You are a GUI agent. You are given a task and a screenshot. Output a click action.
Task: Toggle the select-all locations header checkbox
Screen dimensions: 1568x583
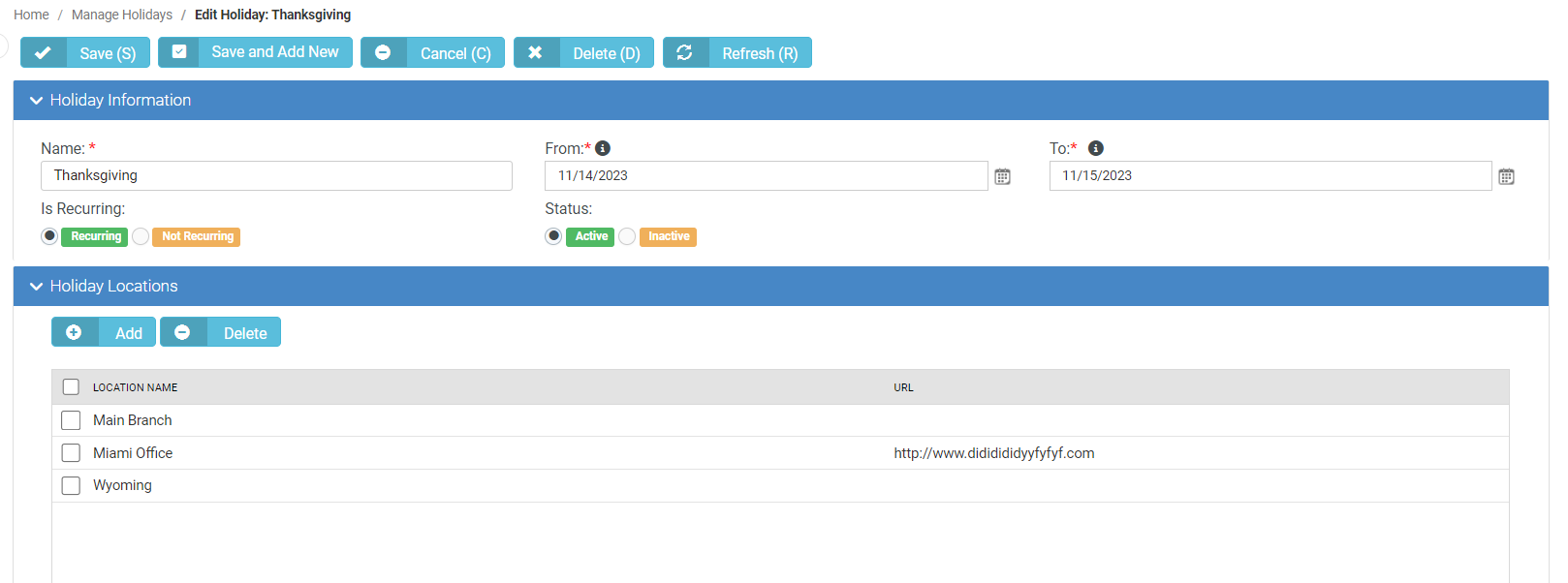(71, 387)
